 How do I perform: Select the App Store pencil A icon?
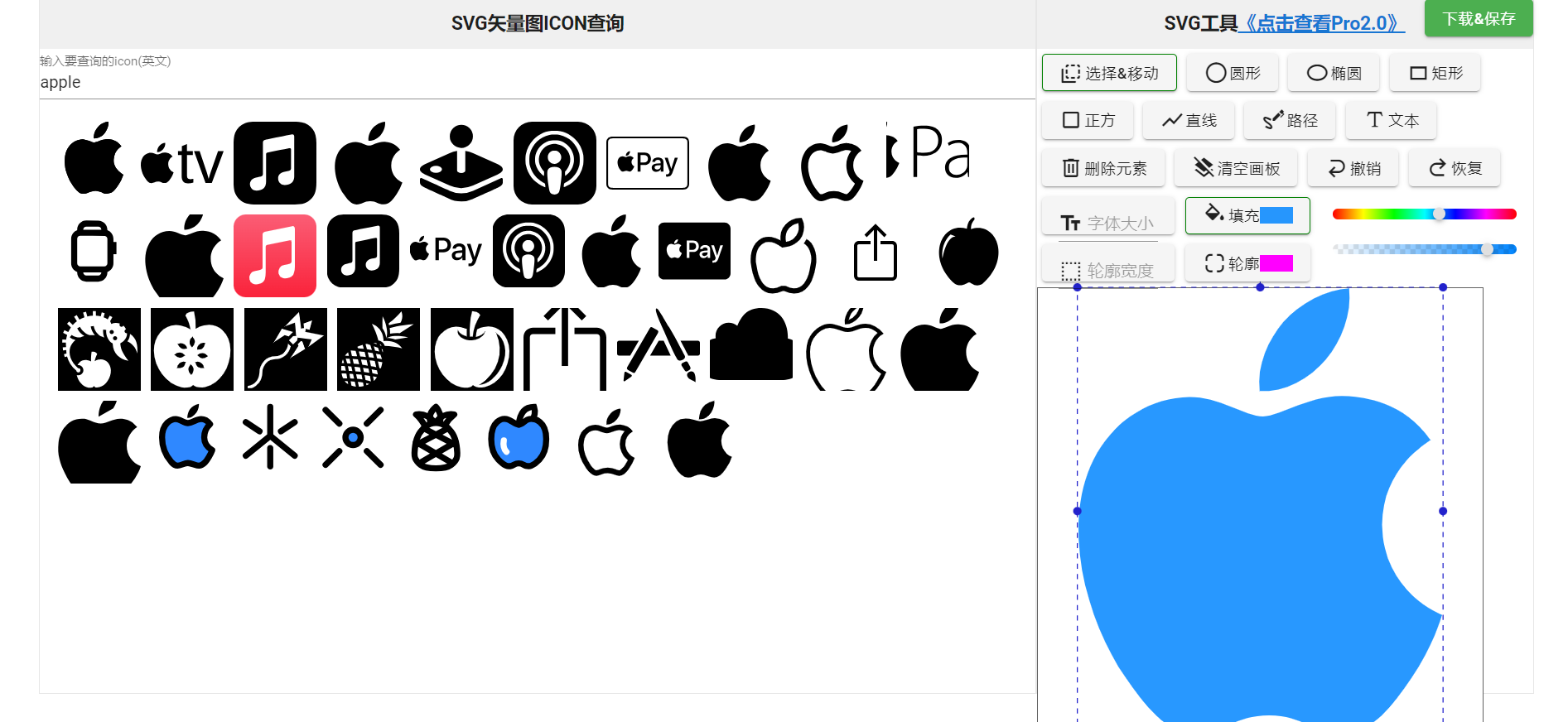(x=659, y=346)
